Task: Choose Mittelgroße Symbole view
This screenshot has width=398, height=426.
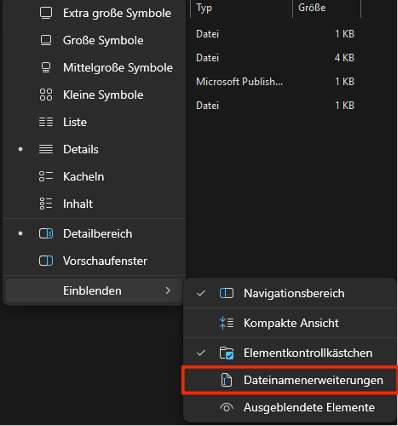Action: pos(94,68)
